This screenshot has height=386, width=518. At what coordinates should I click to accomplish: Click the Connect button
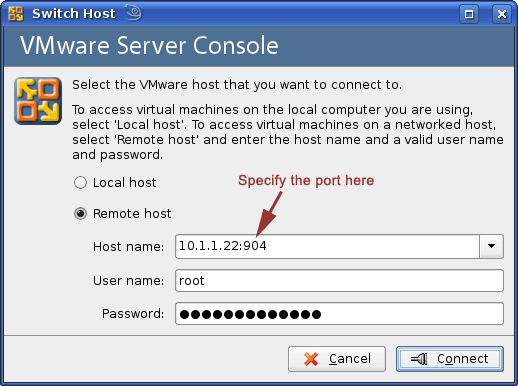coord(450,359)
